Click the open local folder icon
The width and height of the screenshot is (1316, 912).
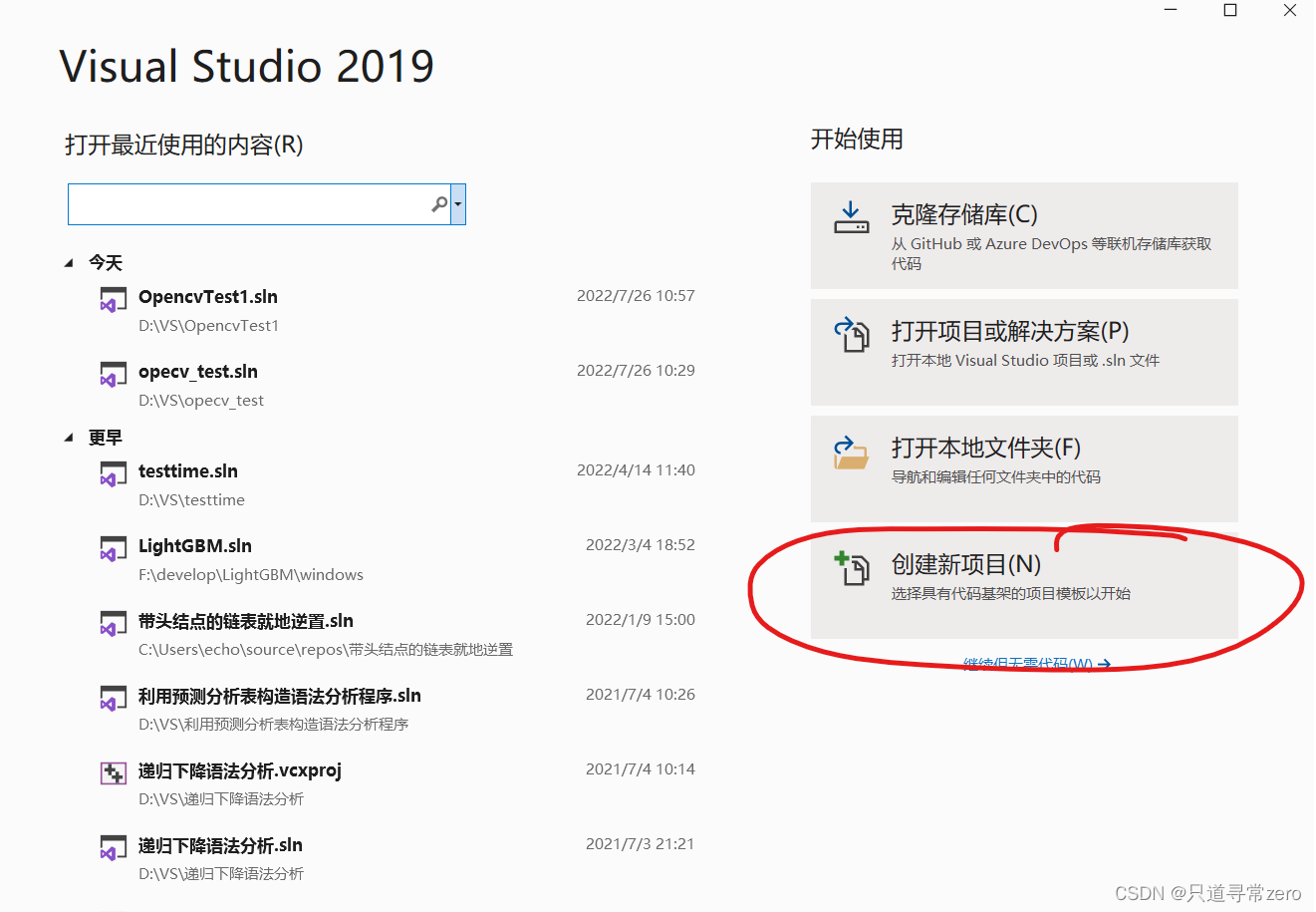pyautogui.click(x=851, y=452)
